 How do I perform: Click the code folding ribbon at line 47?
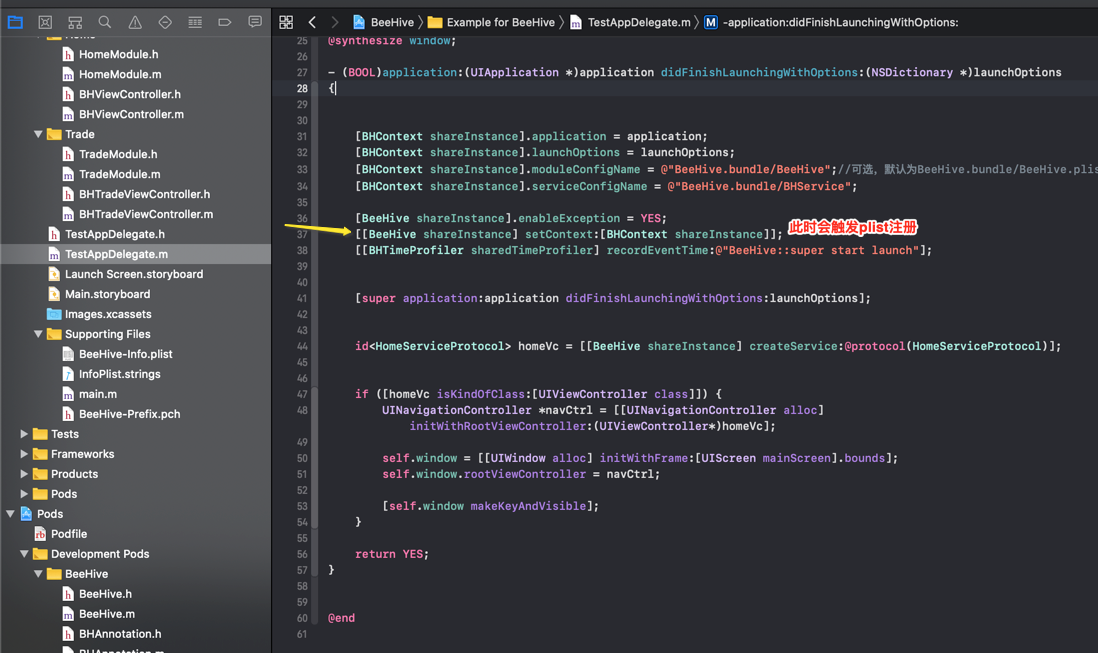pos(314,394)
